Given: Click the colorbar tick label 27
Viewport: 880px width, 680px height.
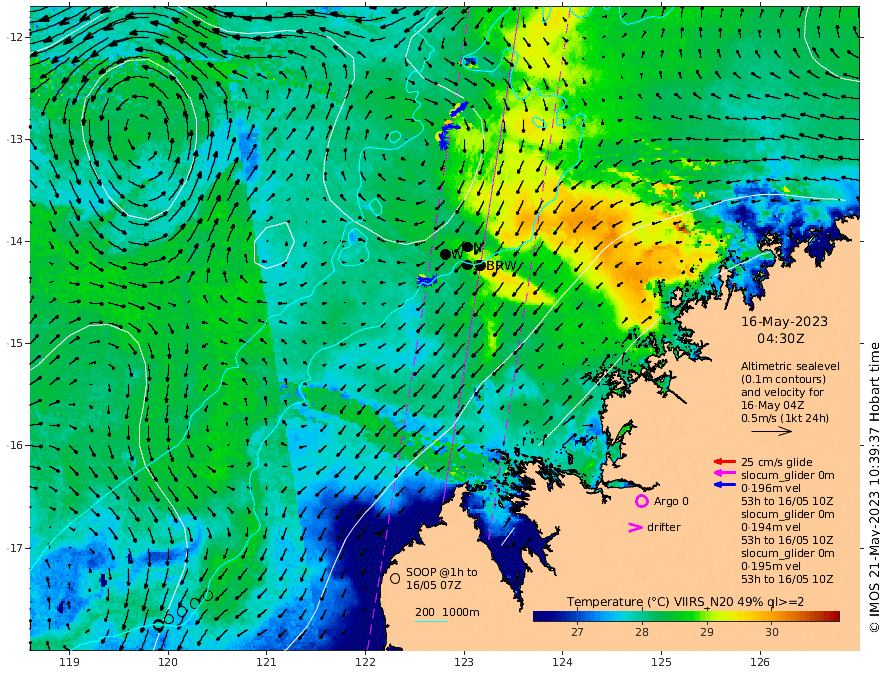Looking at the screenshot, I should 578,632.
